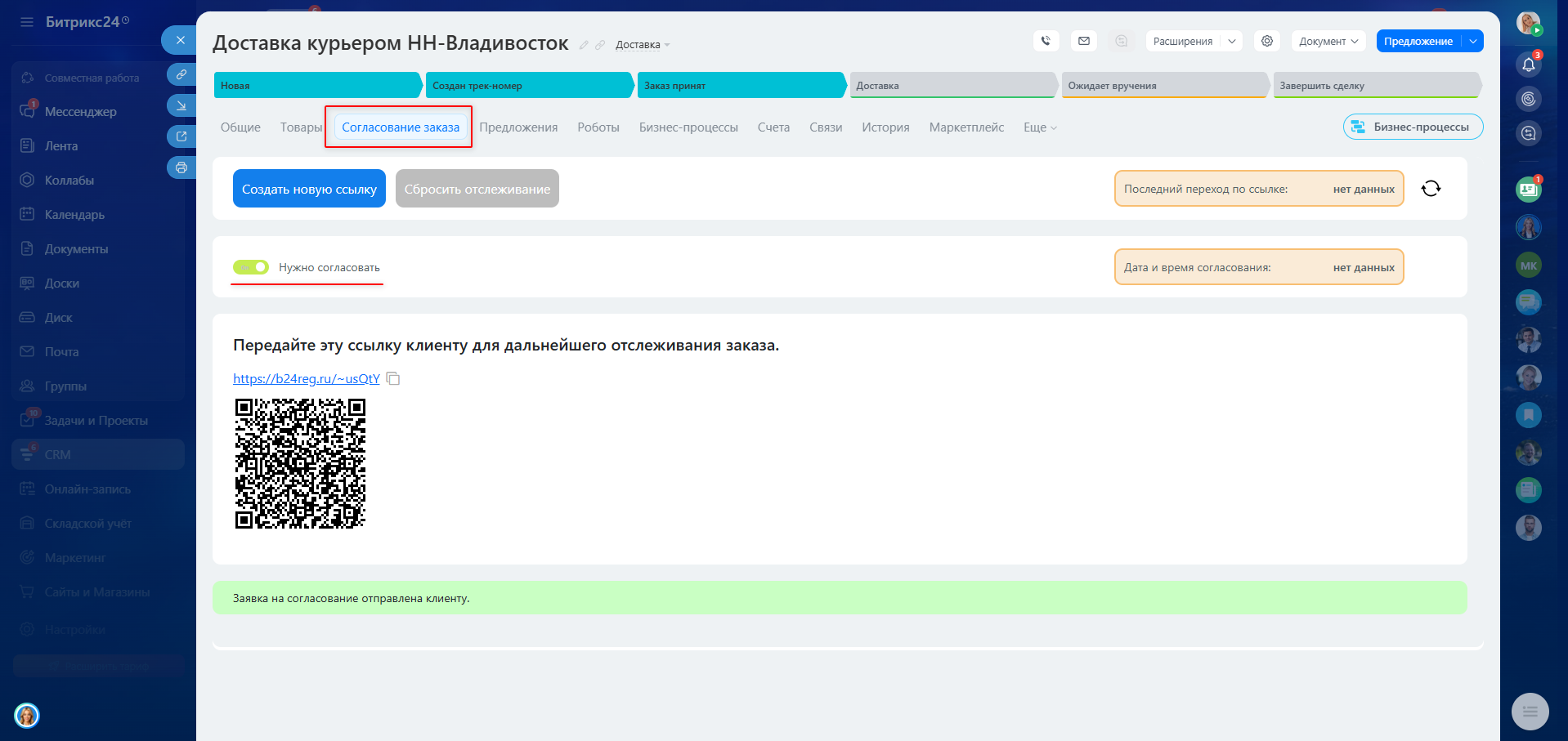Viewport: 1568px width, 741px height.
Task: Move the deal to the Доставка stage
Action: coord(953,85)
